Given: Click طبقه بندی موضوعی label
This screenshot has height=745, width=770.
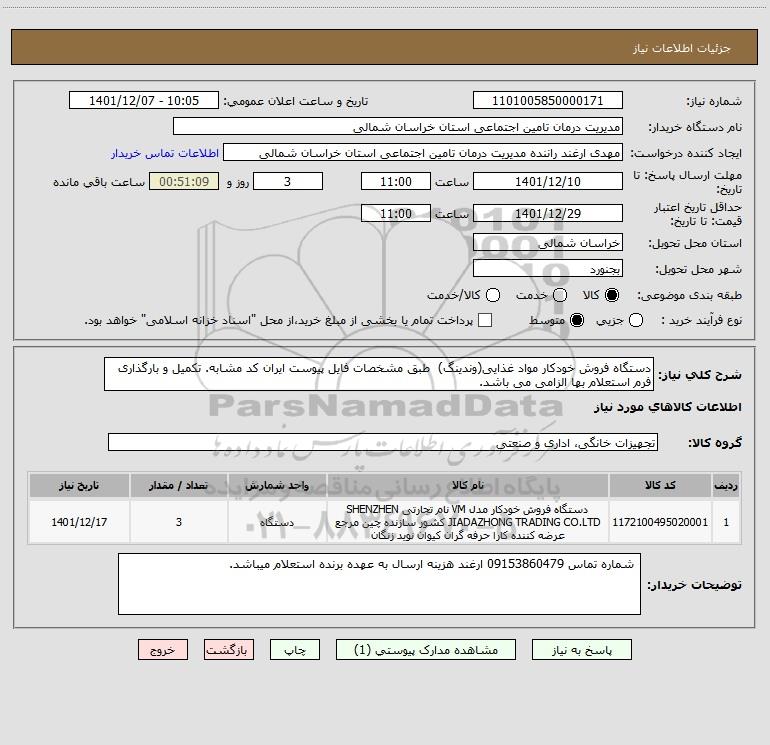Looking at the screenshot, I should click(x=689, y=296).
